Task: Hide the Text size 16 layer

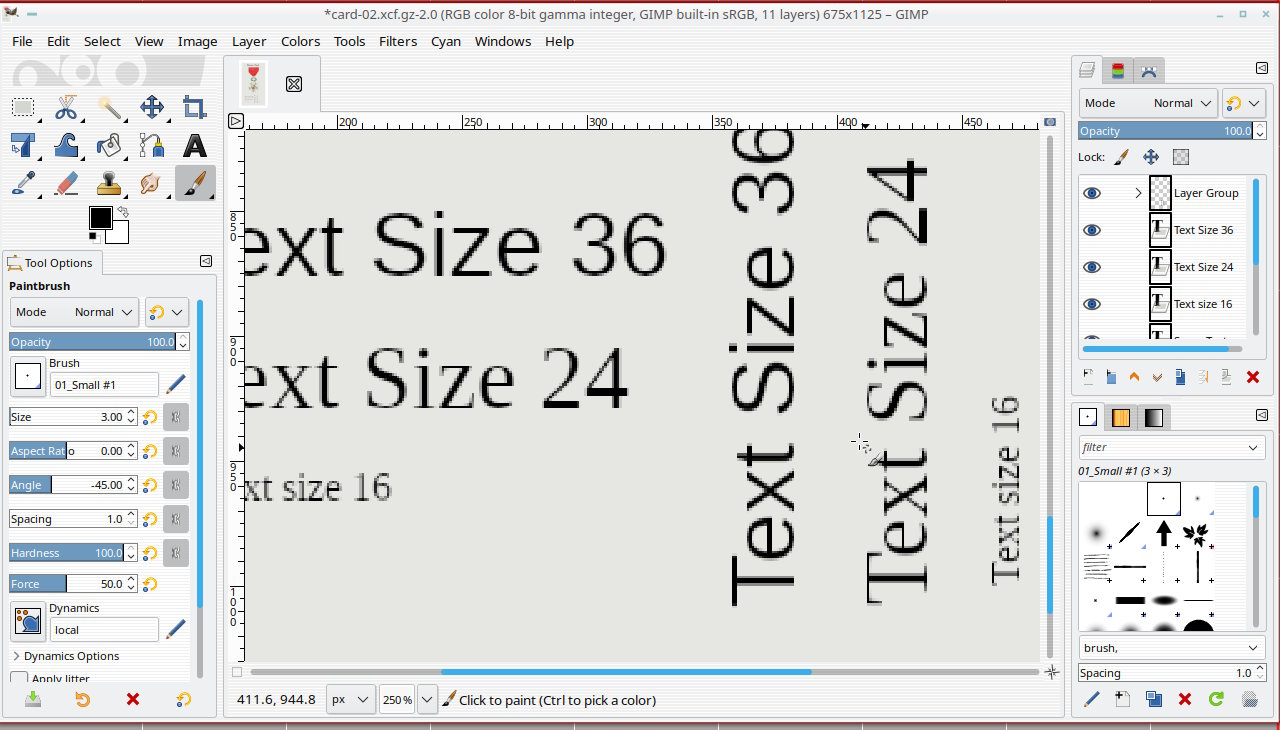Action: 1092,304
